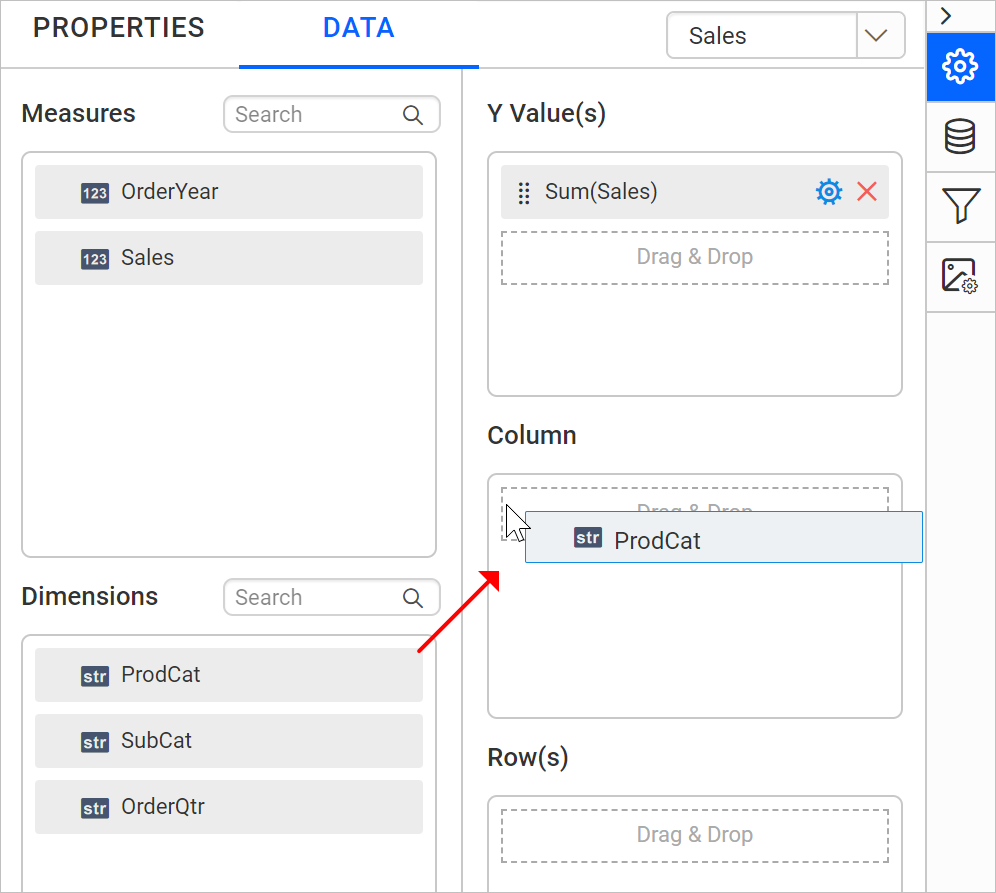
Task: Remove Sum(Sales) with the red X
Action: coord(867,192)
